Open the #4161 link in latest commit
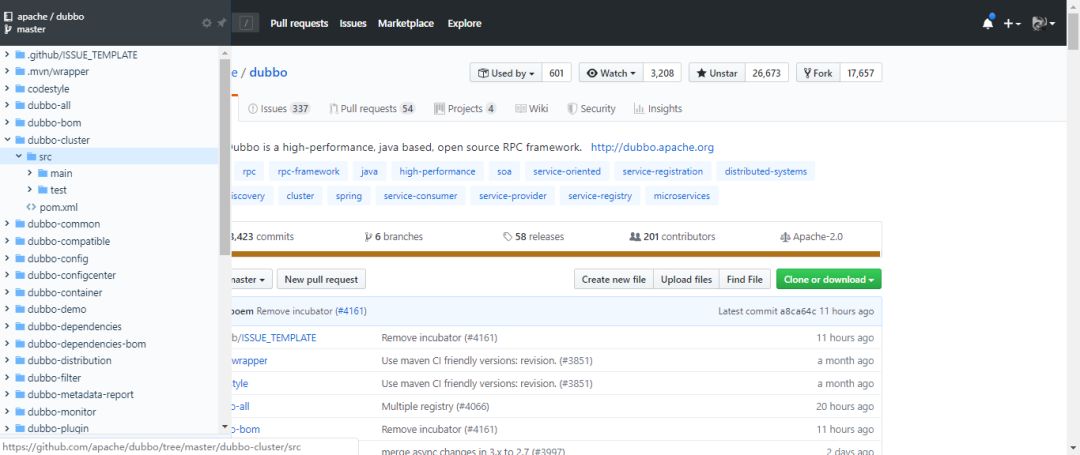 351,311
